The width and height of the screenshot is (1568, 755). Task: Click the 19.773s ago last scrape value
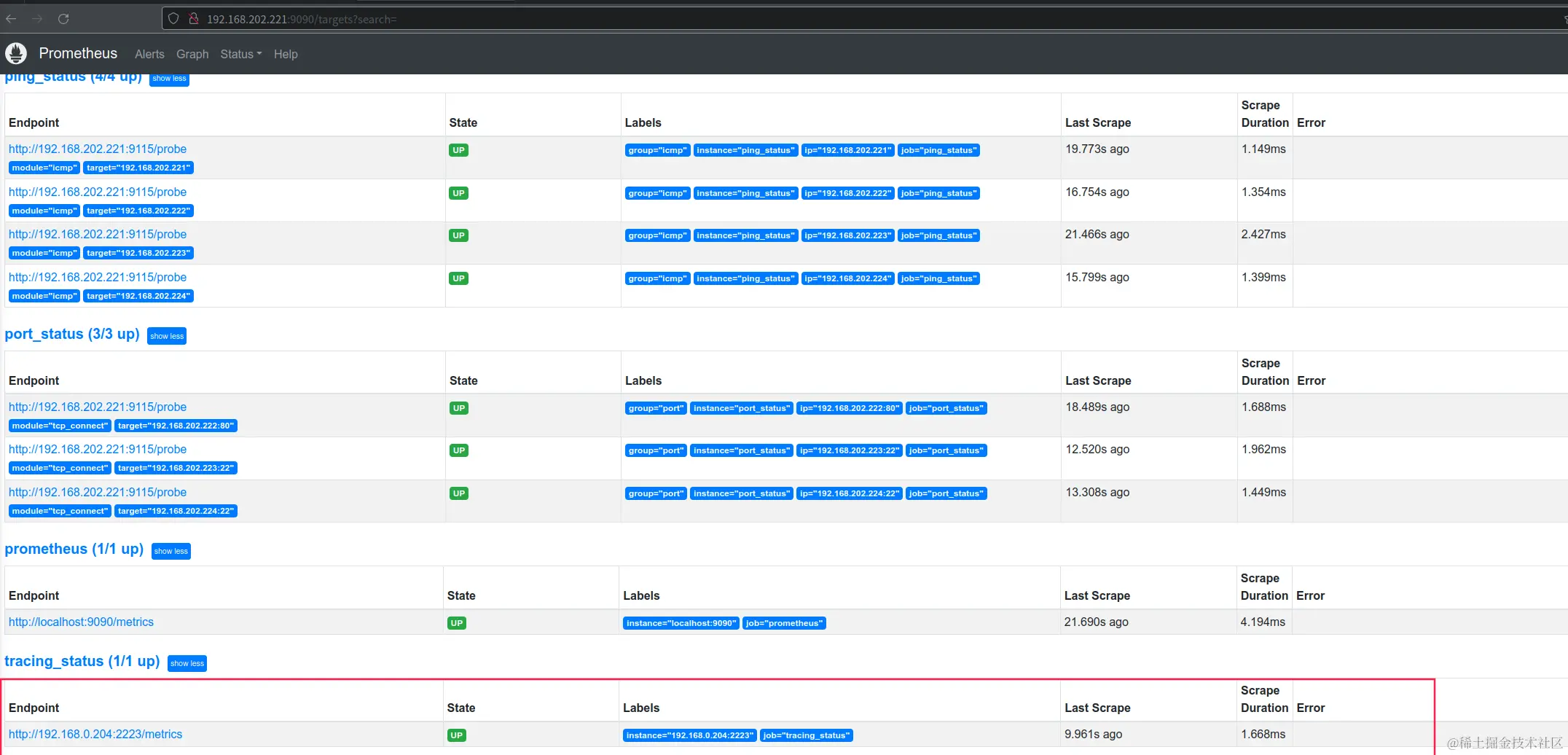pyautogui.click(x=1097, y=149)
